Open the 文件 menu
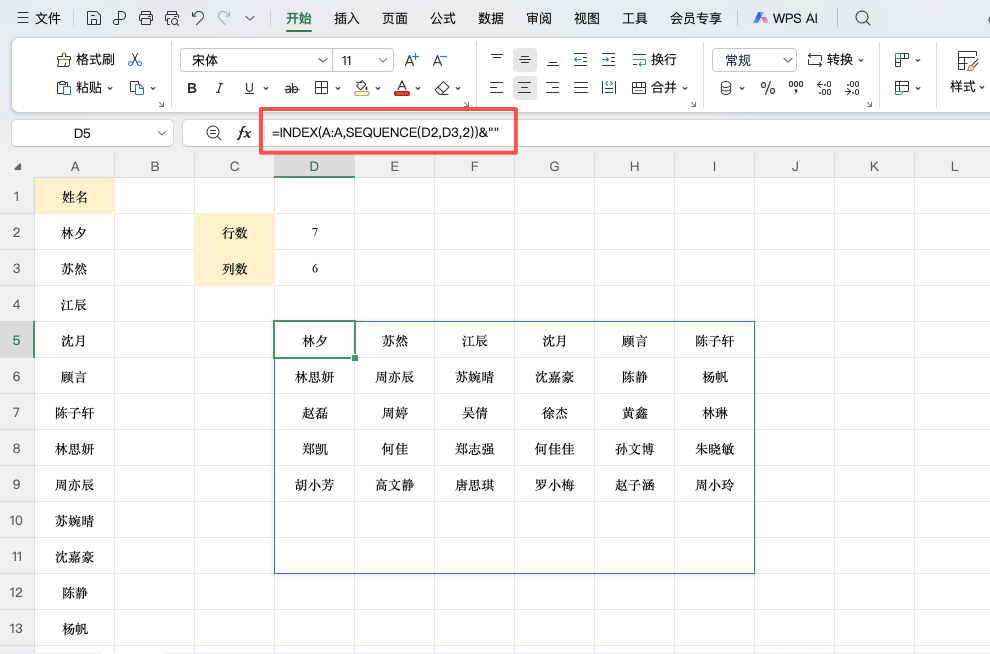Image resolution: width=990 pixels, height=654 pixels. (39, 18)
